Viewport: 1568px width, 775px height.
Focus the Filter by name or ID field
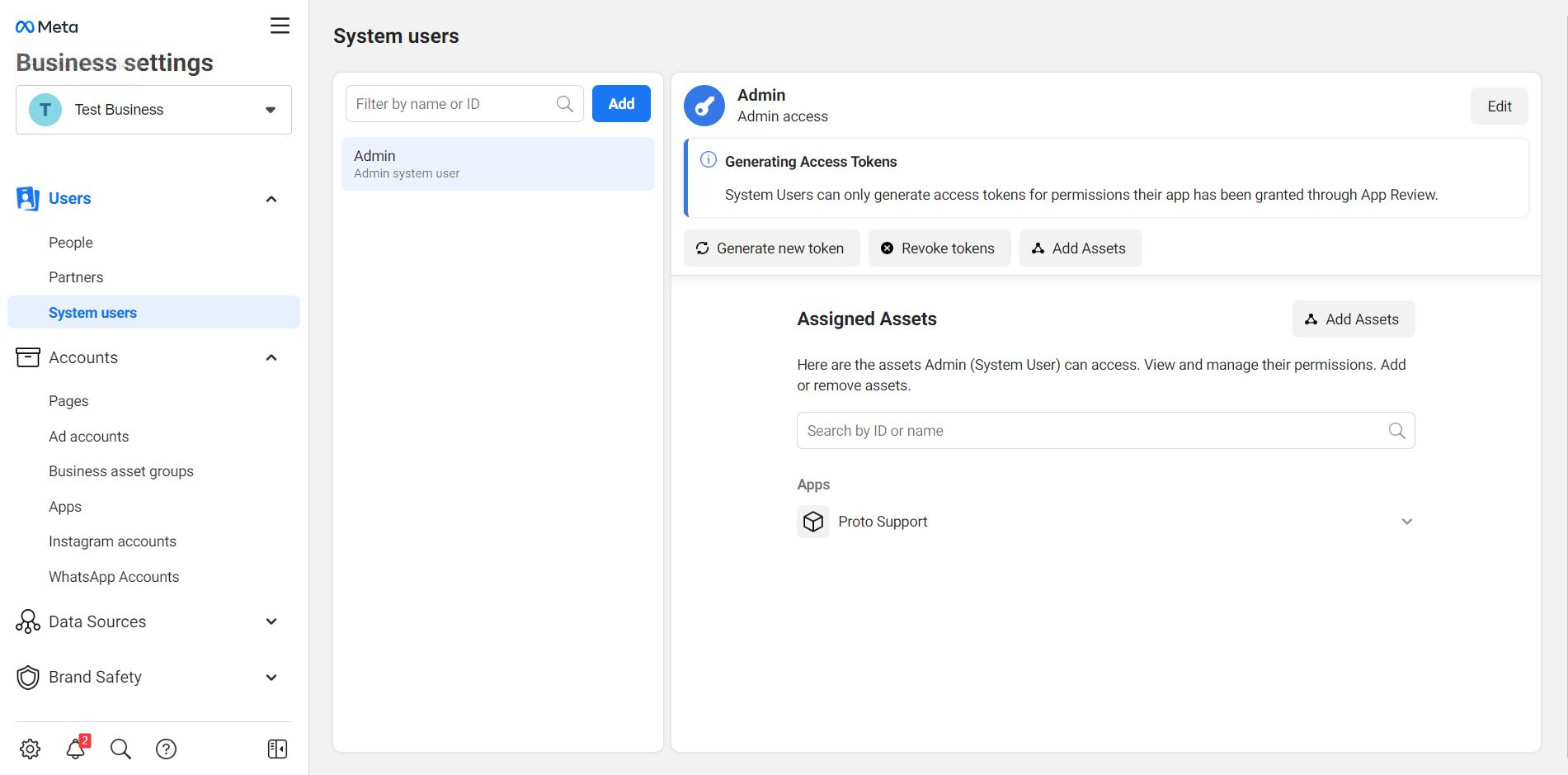464,104
